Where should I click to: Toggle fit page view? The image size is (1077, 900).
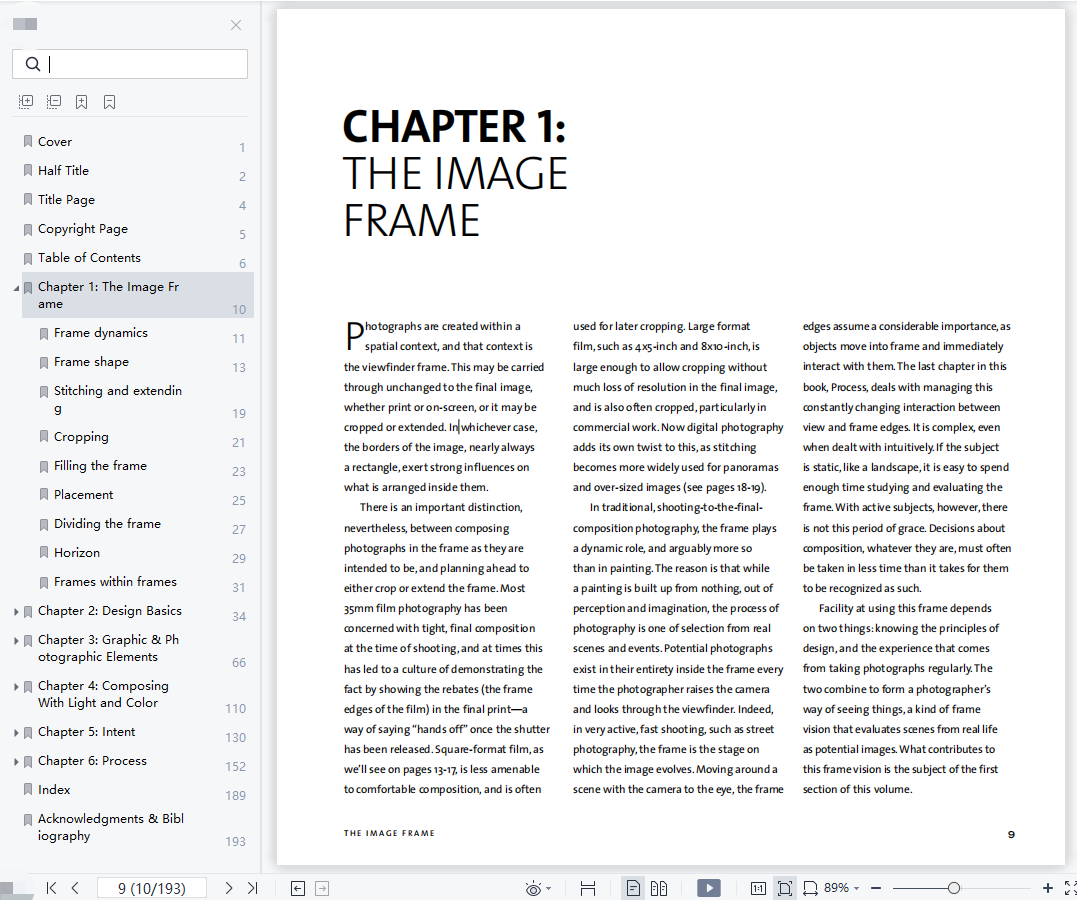tap(784, 888)
